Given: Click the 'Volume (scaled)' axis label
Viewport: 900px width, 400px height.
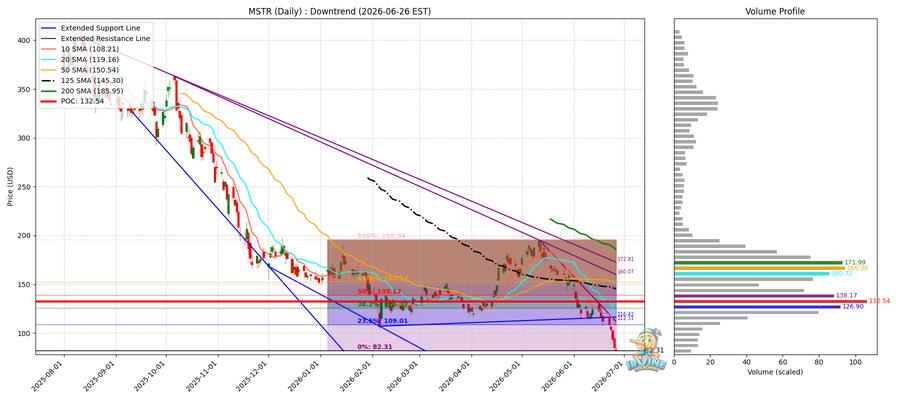Looking at the screenshot, I should tap(775, 372).
